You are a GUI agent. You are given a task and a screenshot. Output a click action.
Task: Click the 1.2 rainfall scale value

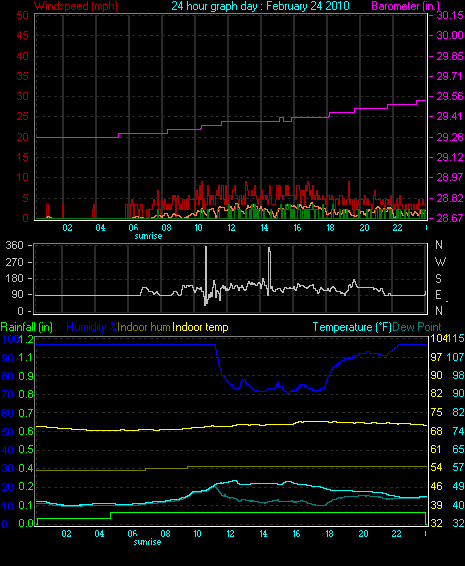coord(26,339)
